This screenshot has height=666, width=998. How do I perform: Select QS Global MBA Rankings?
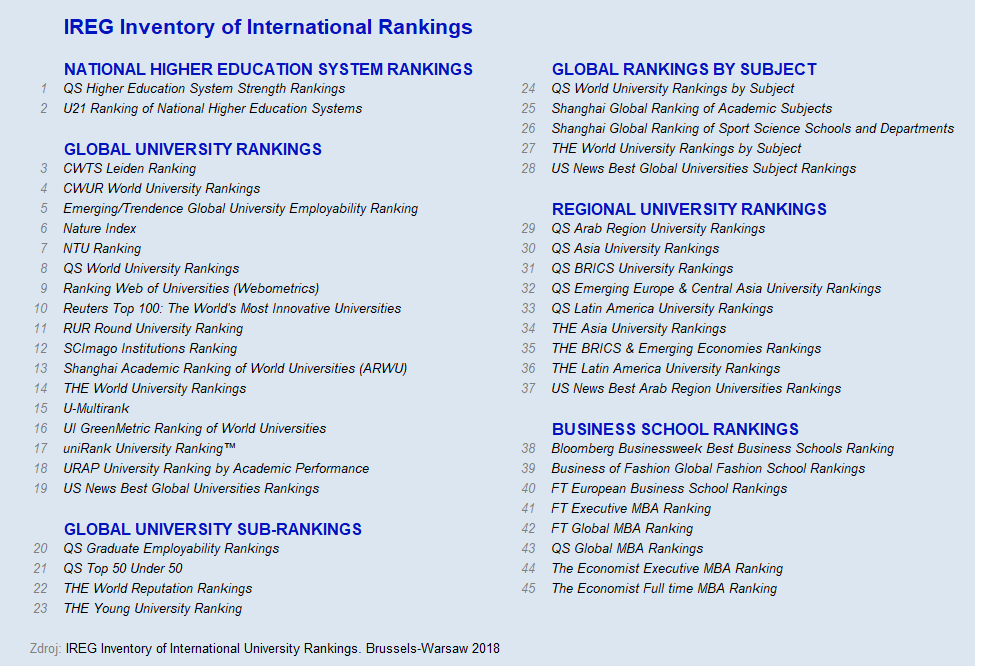pyautogui.click(x=627, y=549)
